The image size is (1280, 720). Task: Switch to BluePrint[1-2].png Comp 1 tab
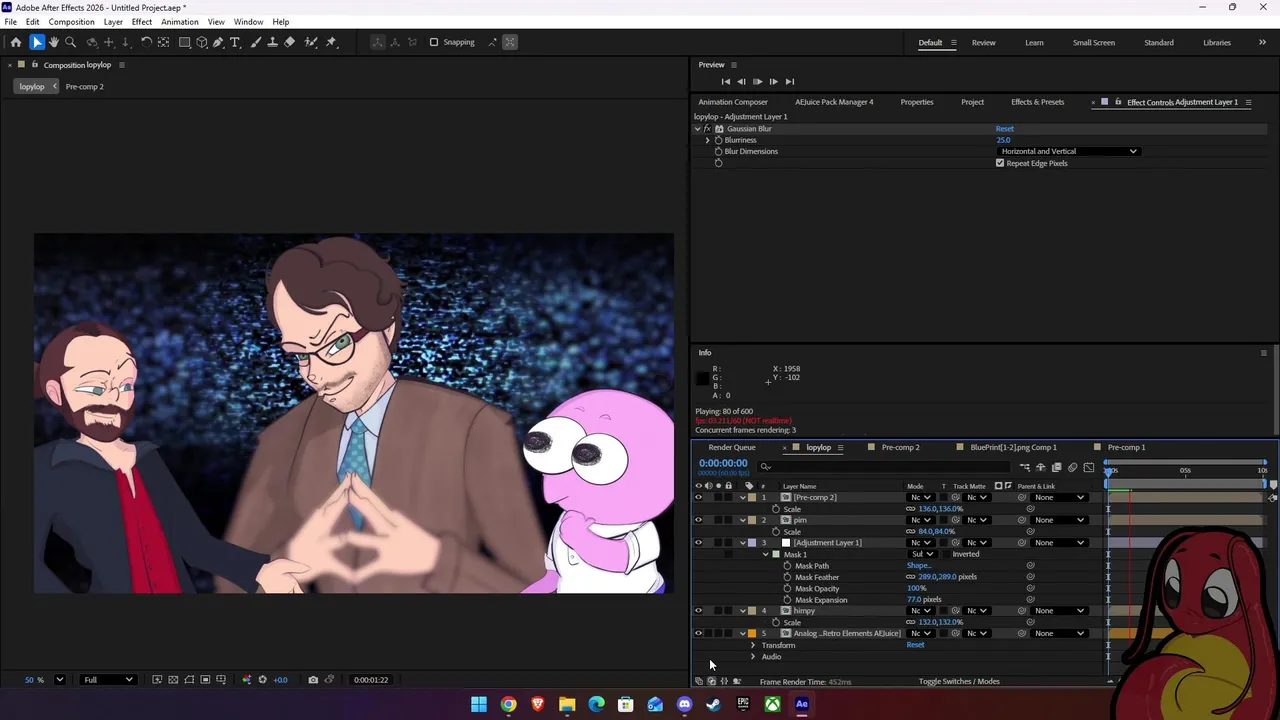1013,448
